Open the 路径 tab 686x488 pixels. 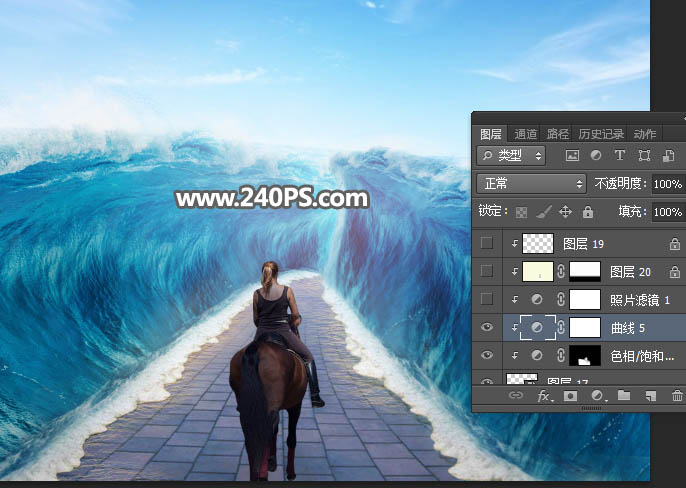pyautogui.click(x=557, y=134)
